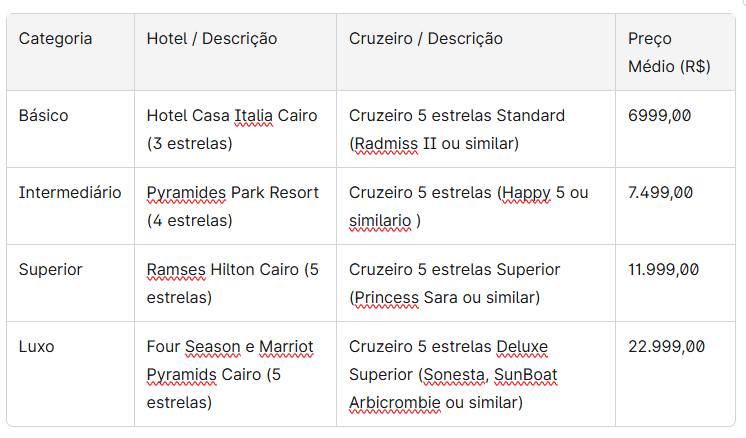Select the Básico category cell
Viewport: 746px width, 438px height.
point(44,116)
